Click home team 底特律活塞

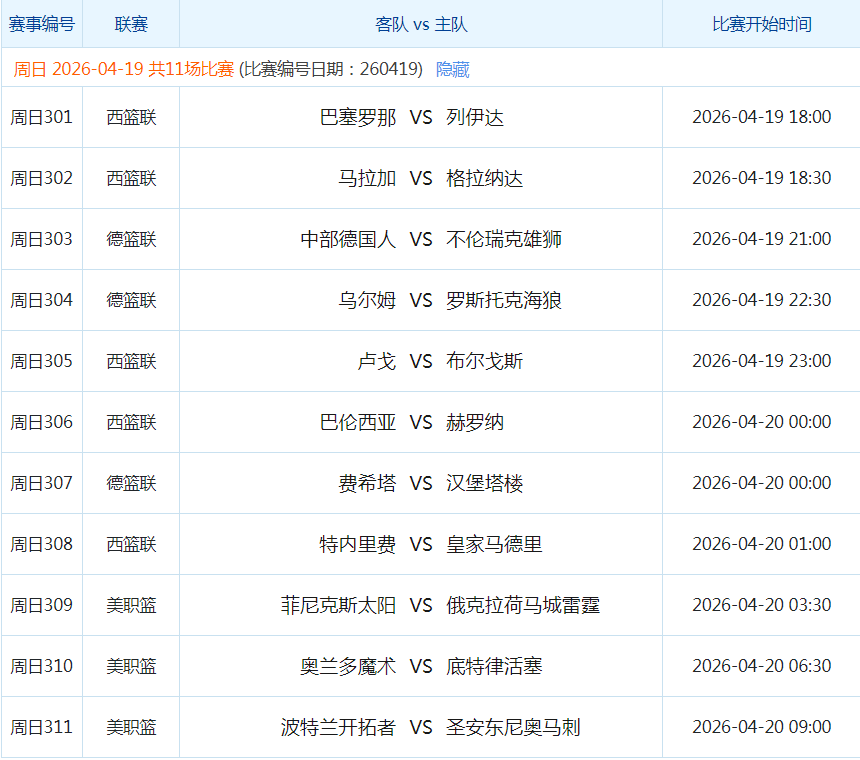pos(494,666)
